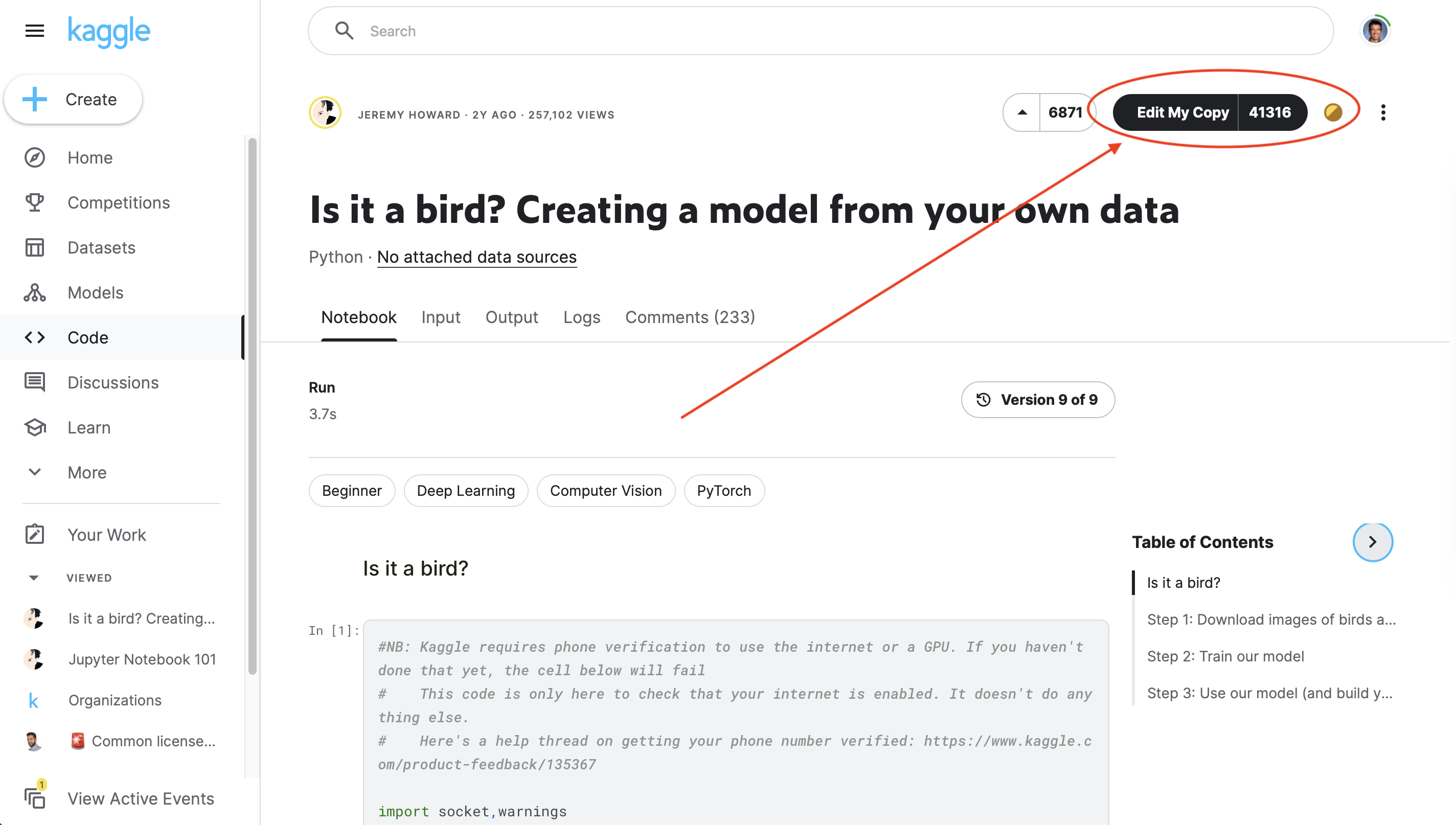Click the Your Work icon
1456x825 pixels.
click(35, 534)
